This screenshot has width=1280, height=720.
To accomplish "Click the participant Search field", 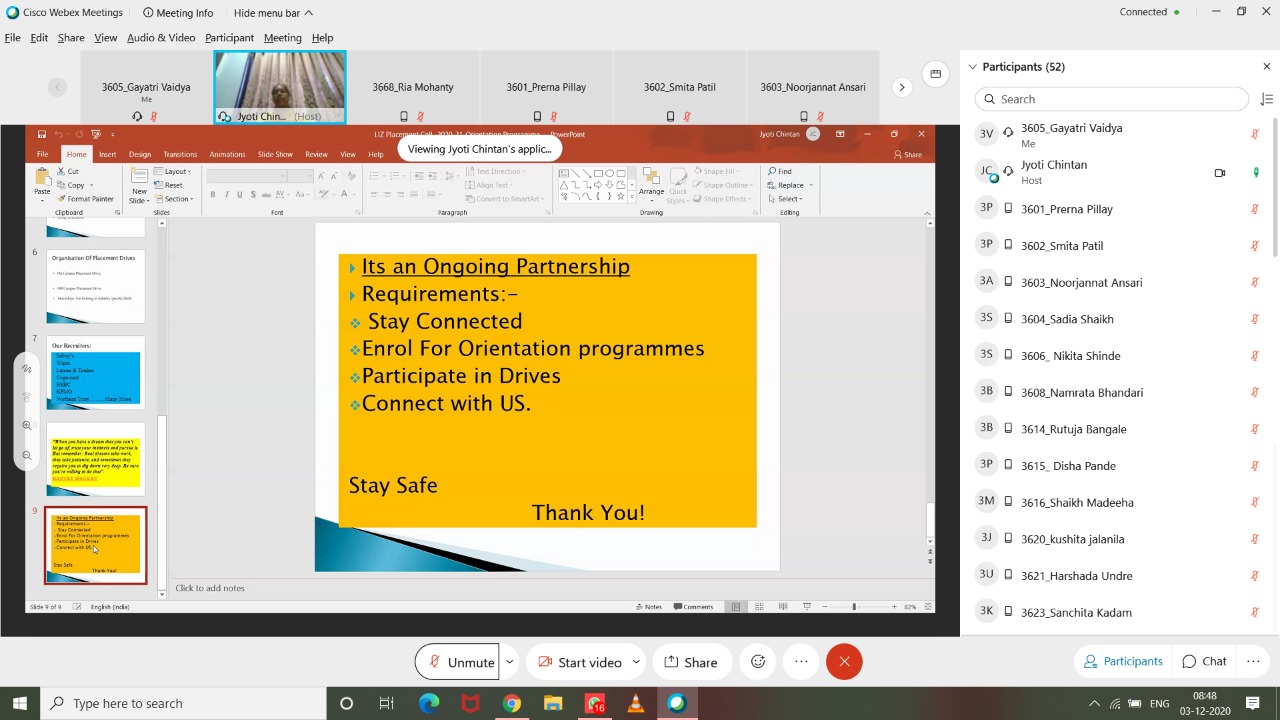I will (x=1110, y=99).
